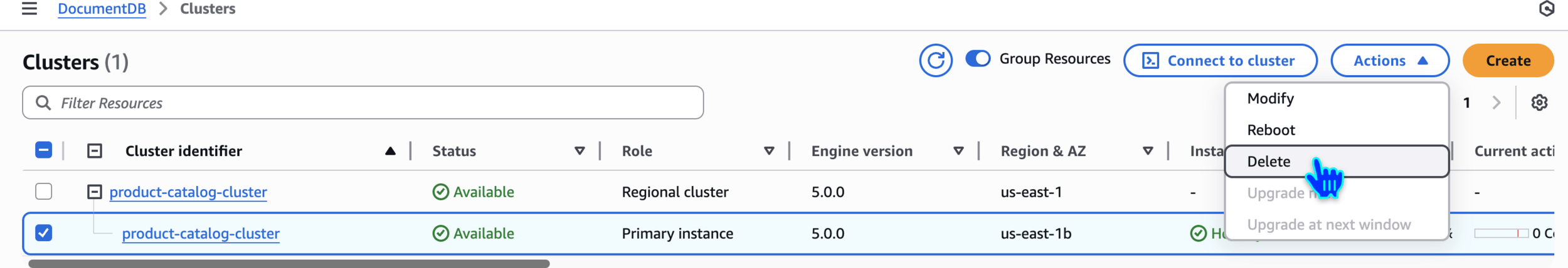This screenshot has width=1568, height=268.
Task: Click 5.0.0 version of Regional cluster
Action: 828,192
